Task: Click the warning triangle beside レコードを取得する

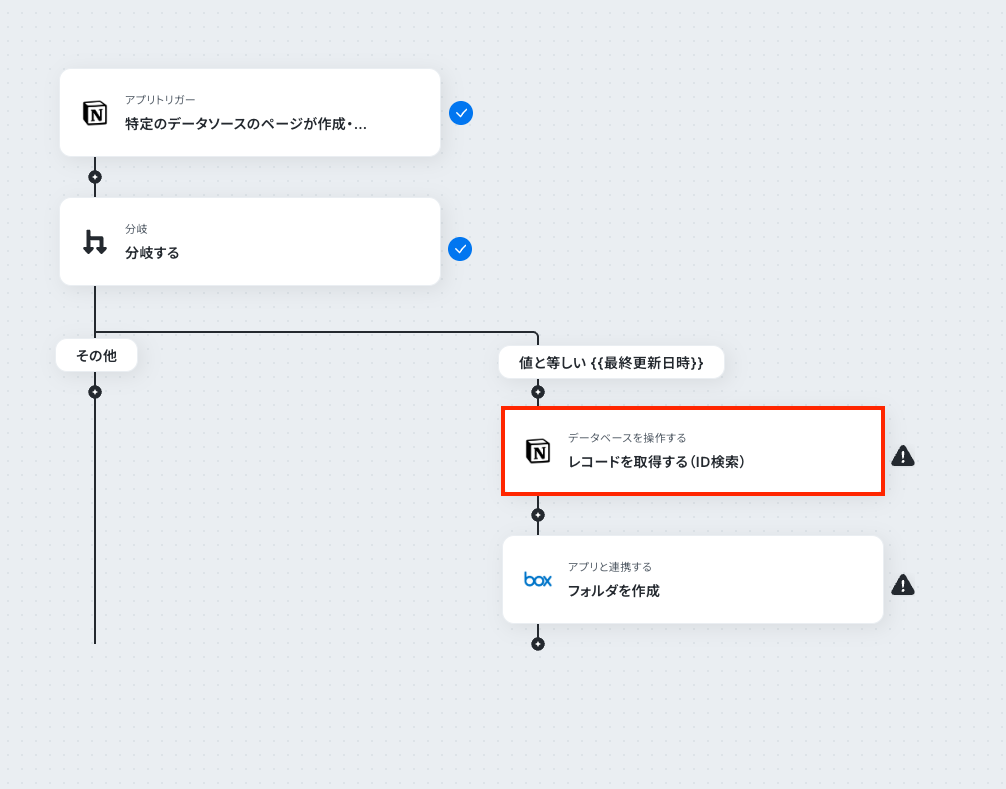Action: pyautogui.click(x=903, y=455)
